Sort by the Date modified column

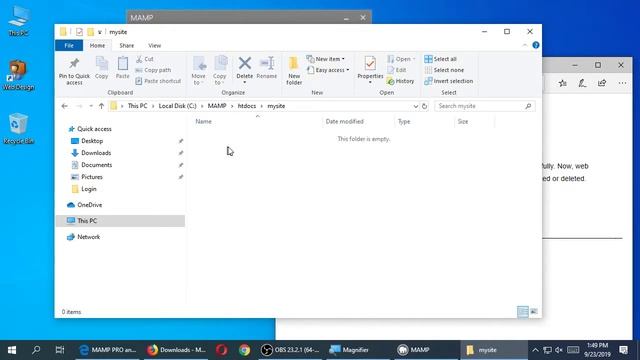click(x=344, y=122)
